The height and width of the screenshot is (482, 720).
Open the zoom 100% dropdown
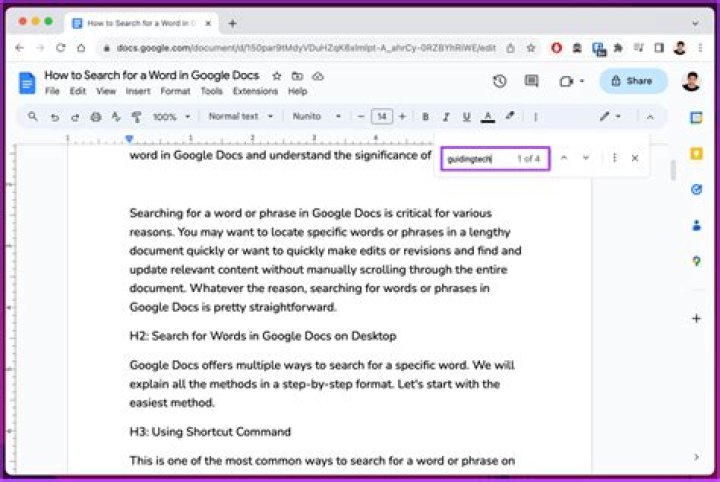pos(170,117)
